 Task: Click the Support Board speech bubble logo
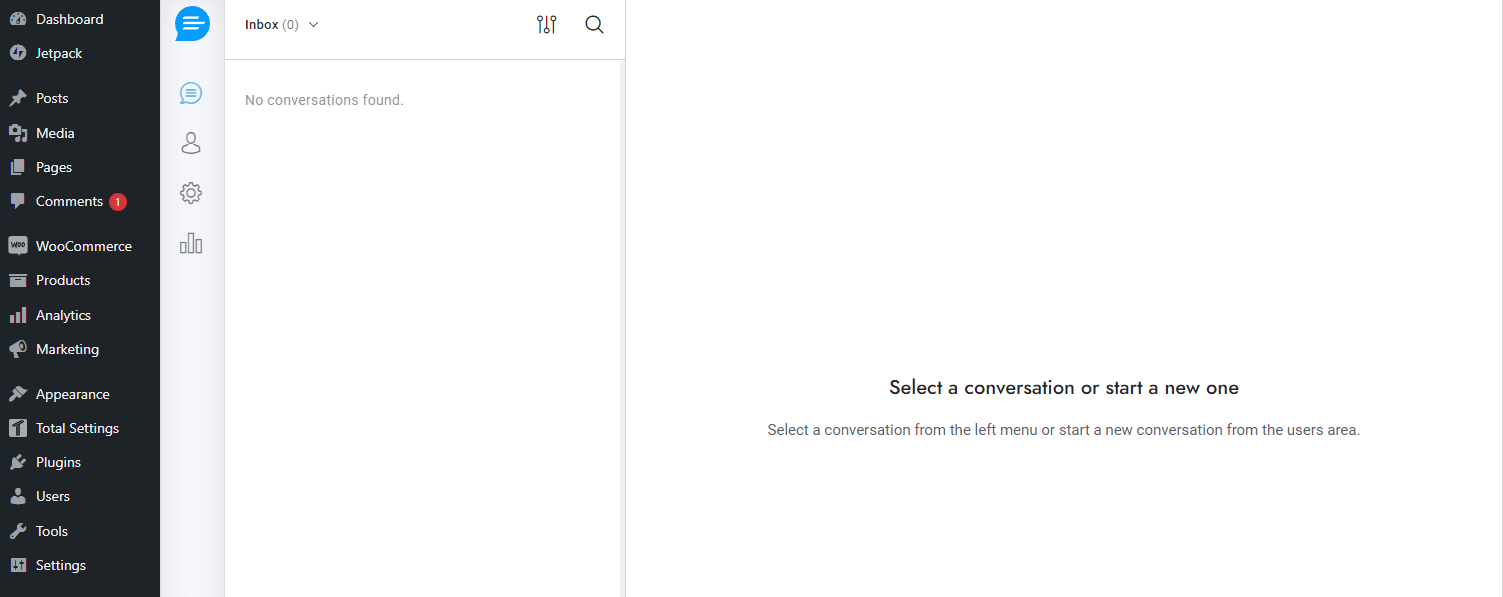click(191, 23)
